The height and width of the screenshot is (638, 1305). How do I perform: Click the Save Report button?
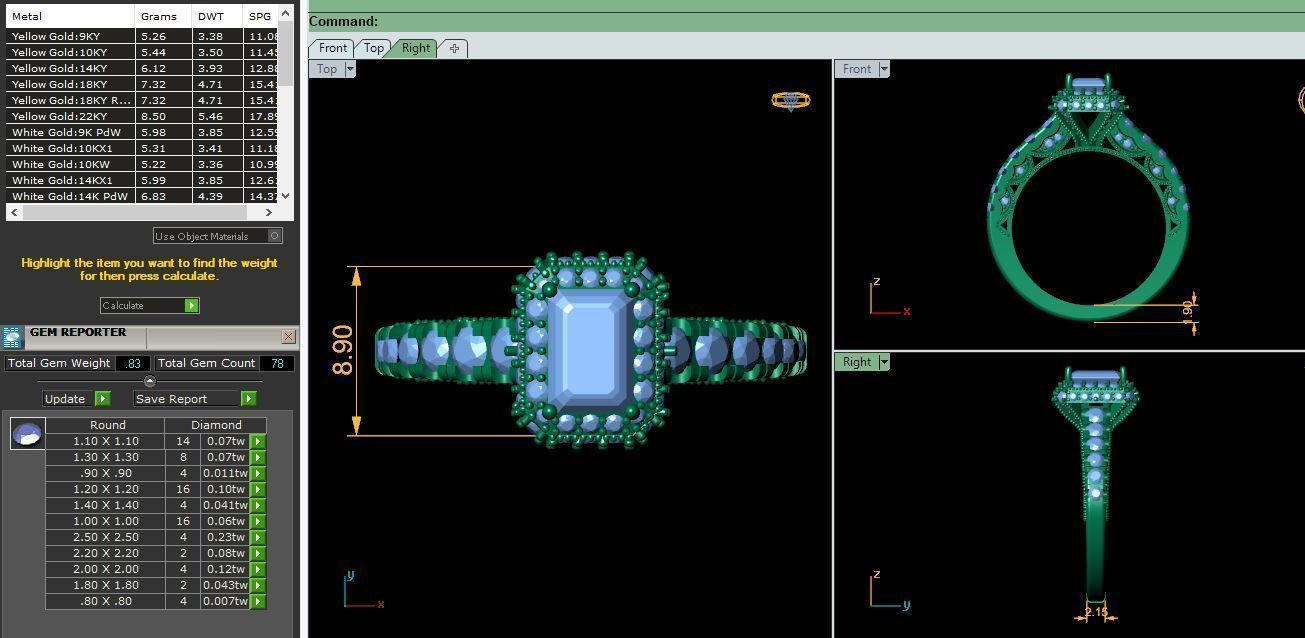pos(187,399)
